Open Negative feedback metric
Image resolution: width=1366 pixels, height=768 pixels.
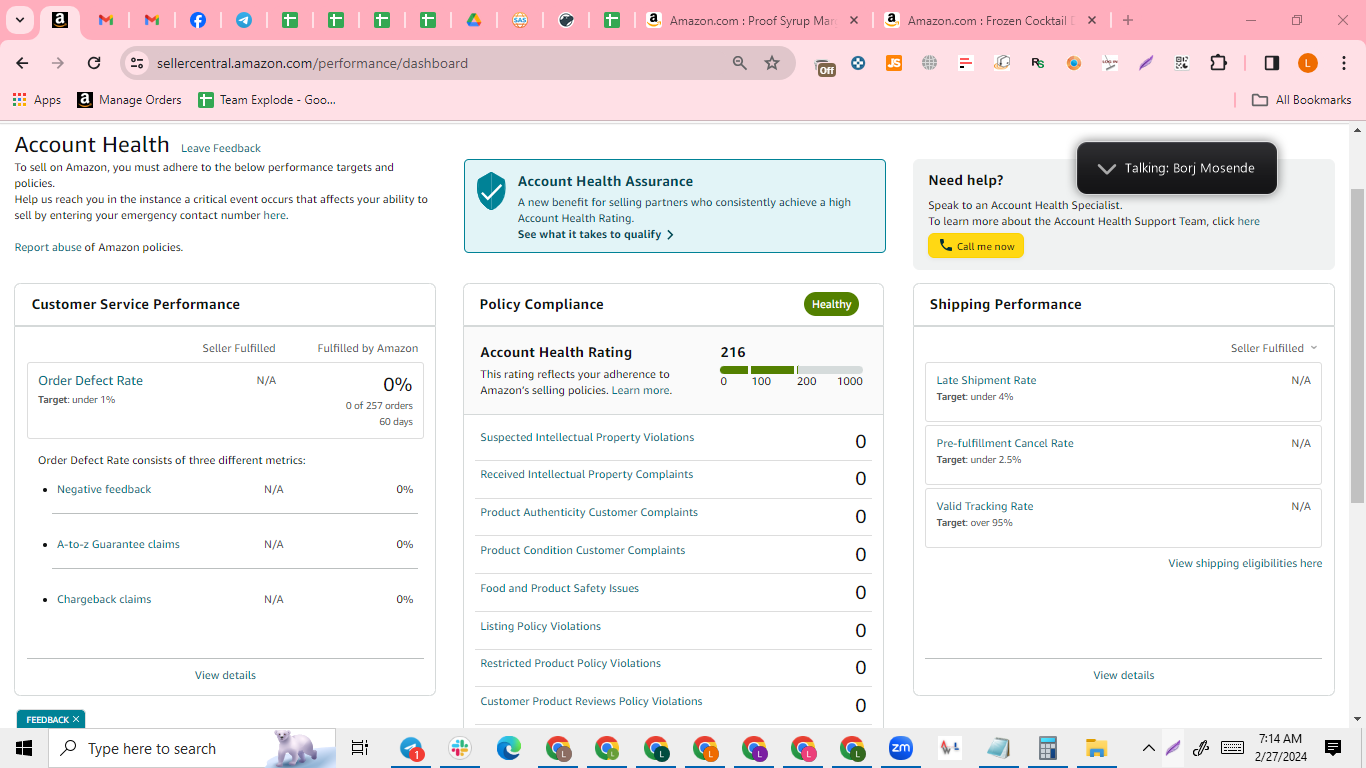tap(104, 489)
